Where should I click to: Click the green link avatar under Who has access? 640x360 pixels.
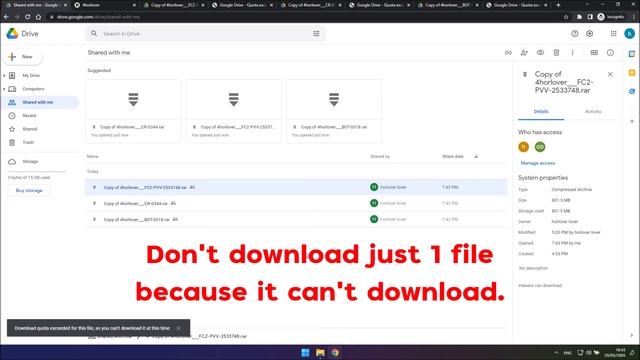540,147
